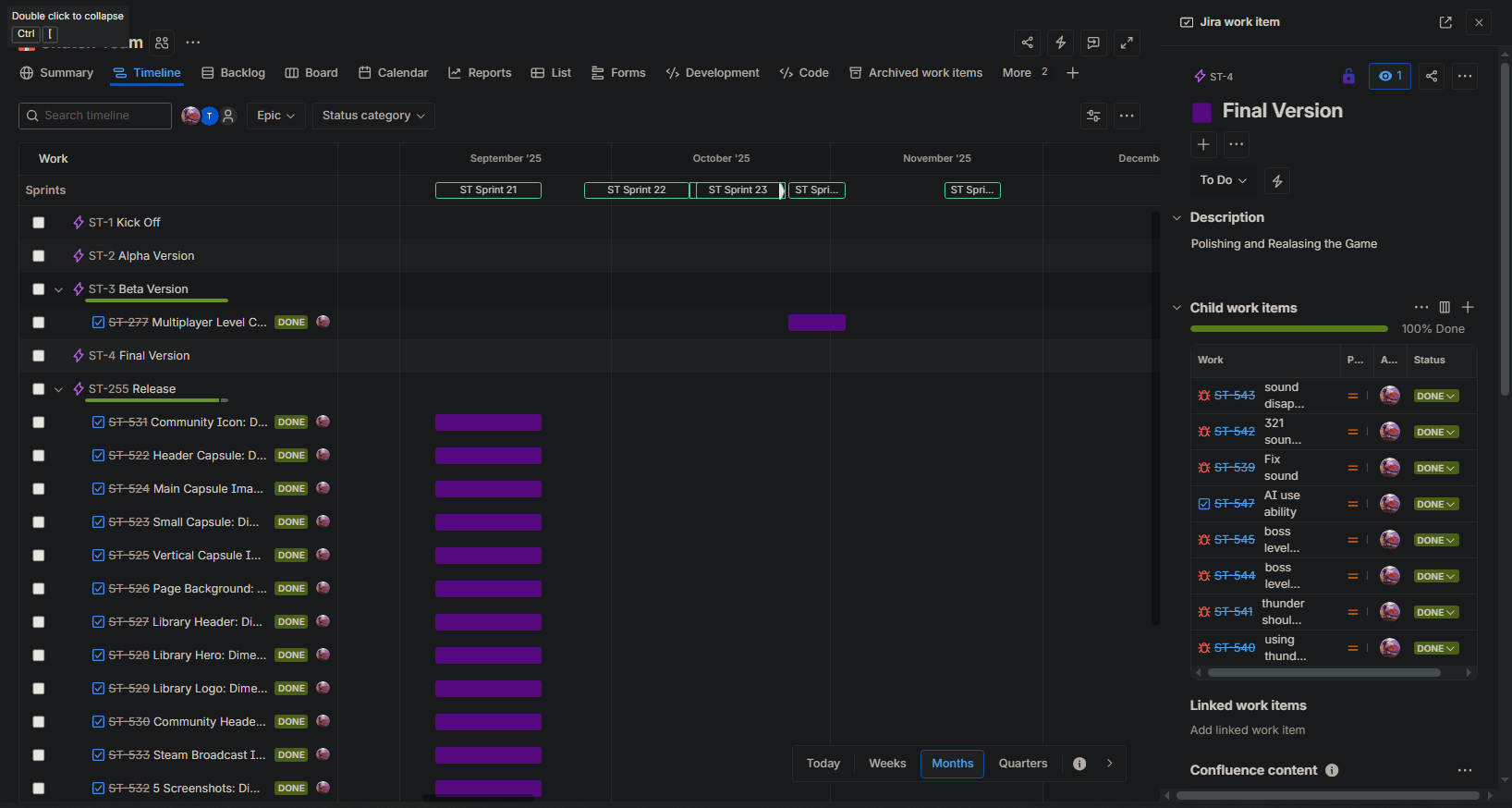This screenshot has width=1512, height=808.
Task: Jump timeline to Today
Action: 823,764
